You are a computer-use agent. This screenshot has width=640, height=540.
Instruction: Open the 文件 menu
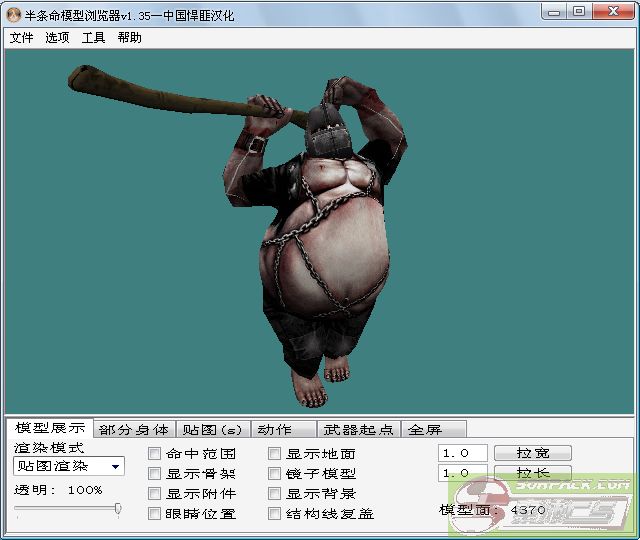[x=21, y=38]
